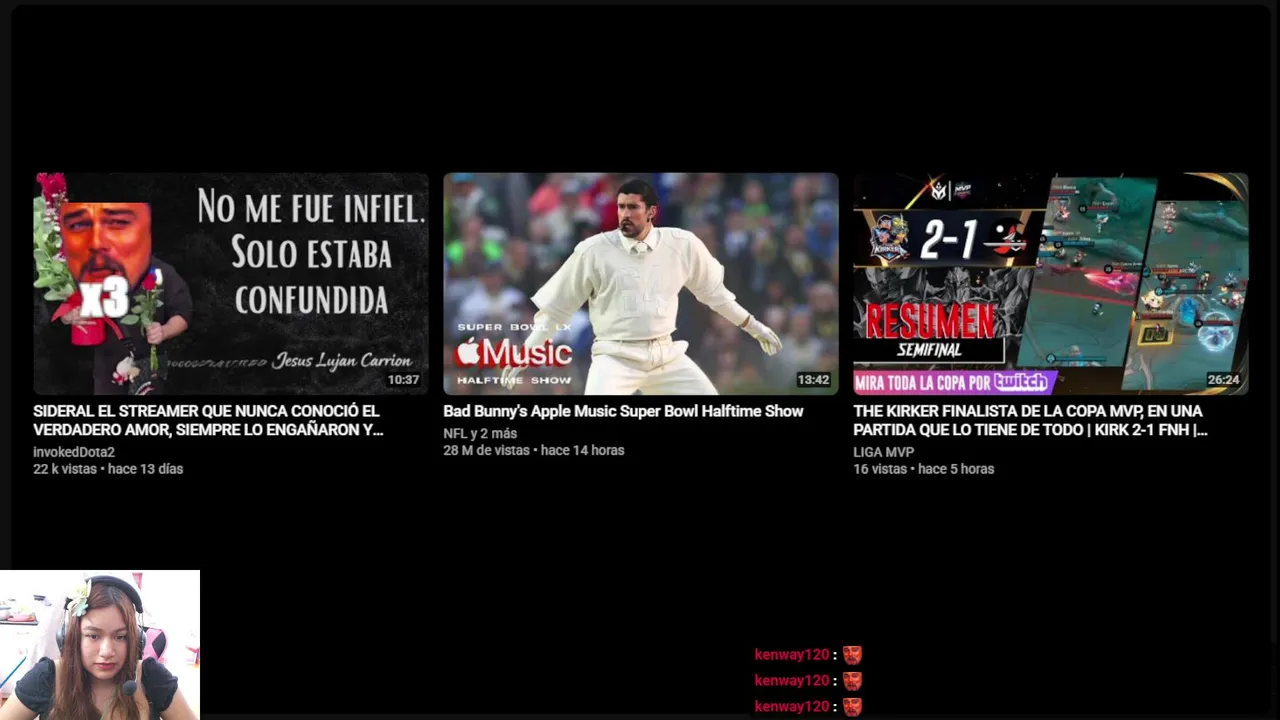The image size is (1280, 720).
Task: Click the 26:24 duration badge
Action: 1223,380
